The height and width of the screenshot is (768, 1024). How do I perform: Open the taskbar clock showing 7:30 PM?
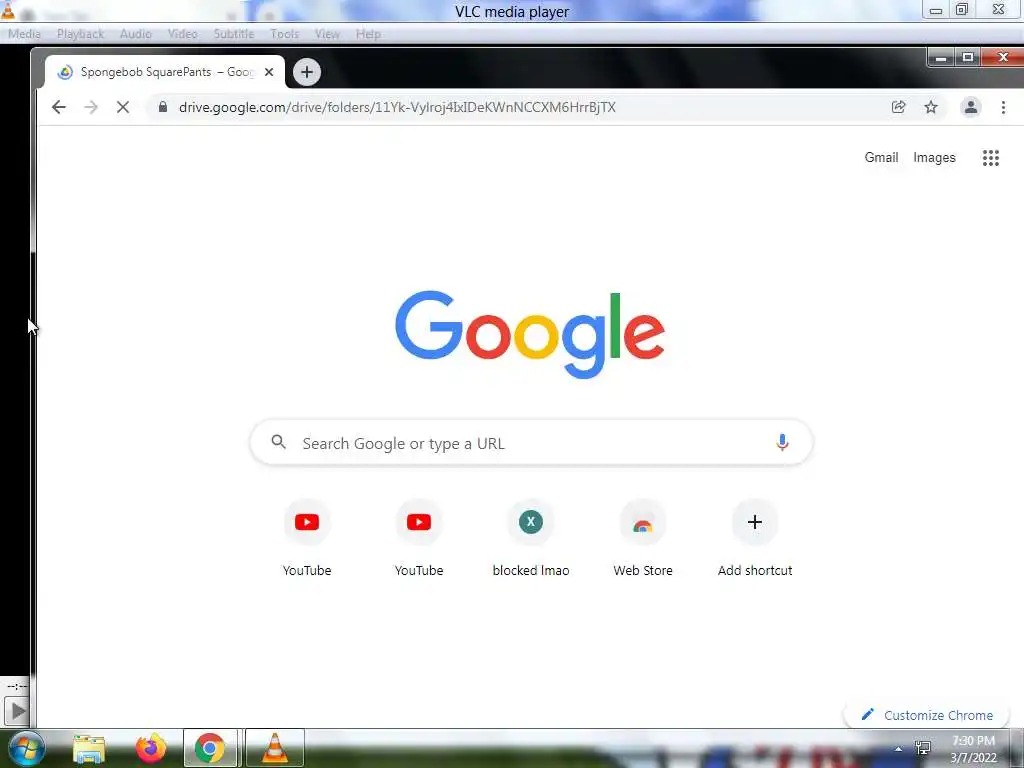(974, 749)
